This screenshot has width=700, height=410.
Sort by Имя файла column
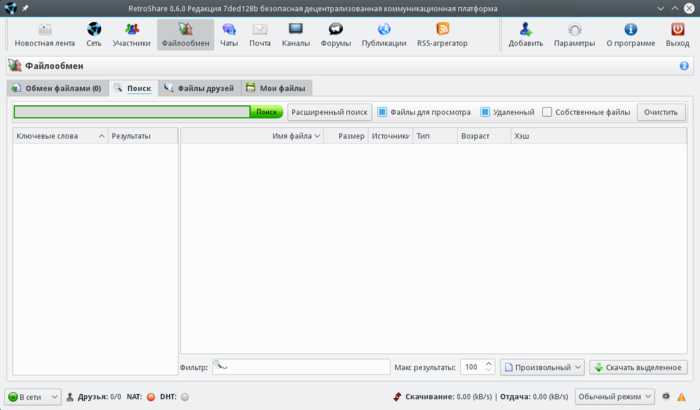tap(252, 136)
